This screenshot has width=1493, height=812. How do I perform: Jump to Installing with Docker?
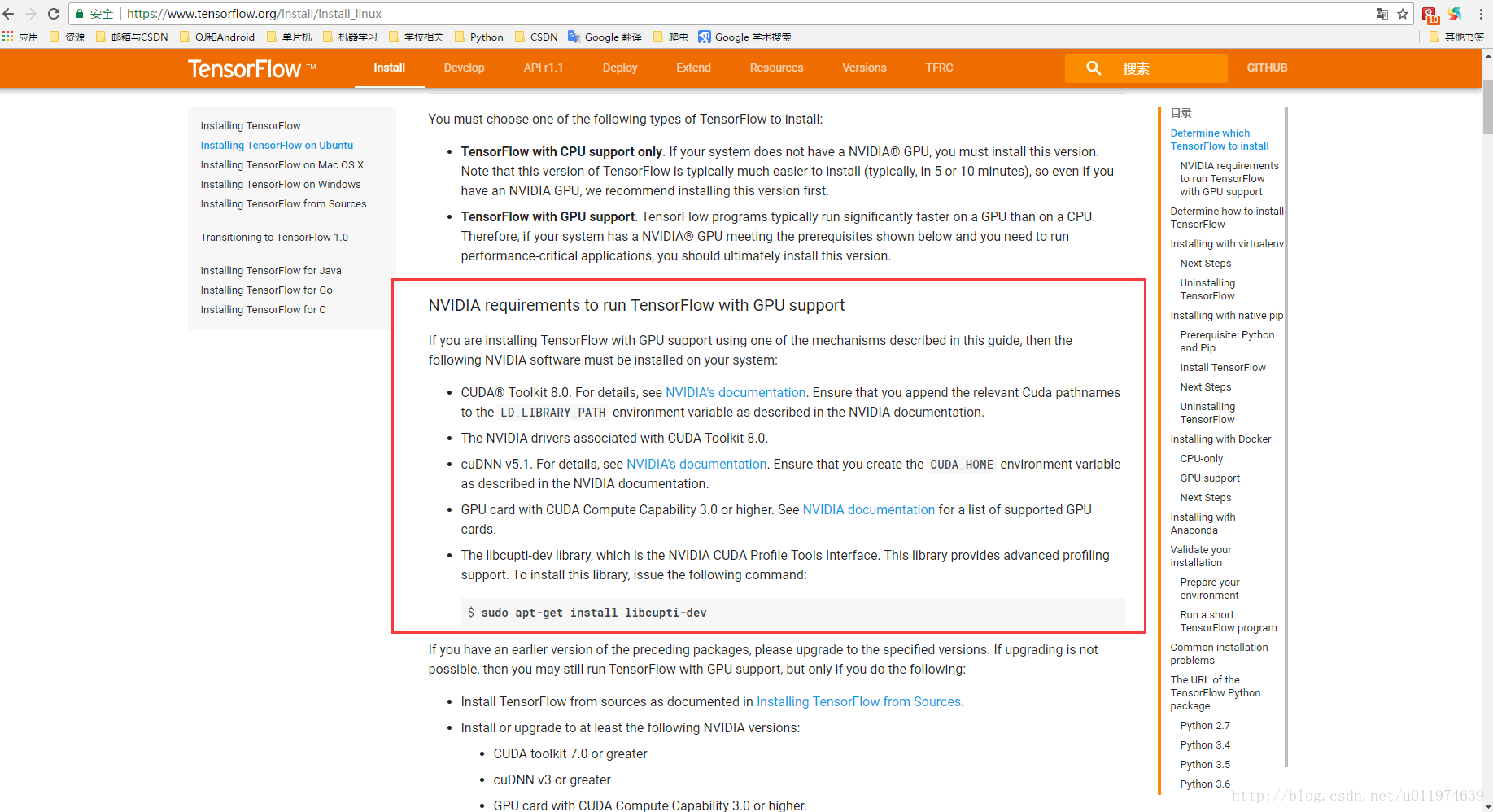pos(1220,439)
